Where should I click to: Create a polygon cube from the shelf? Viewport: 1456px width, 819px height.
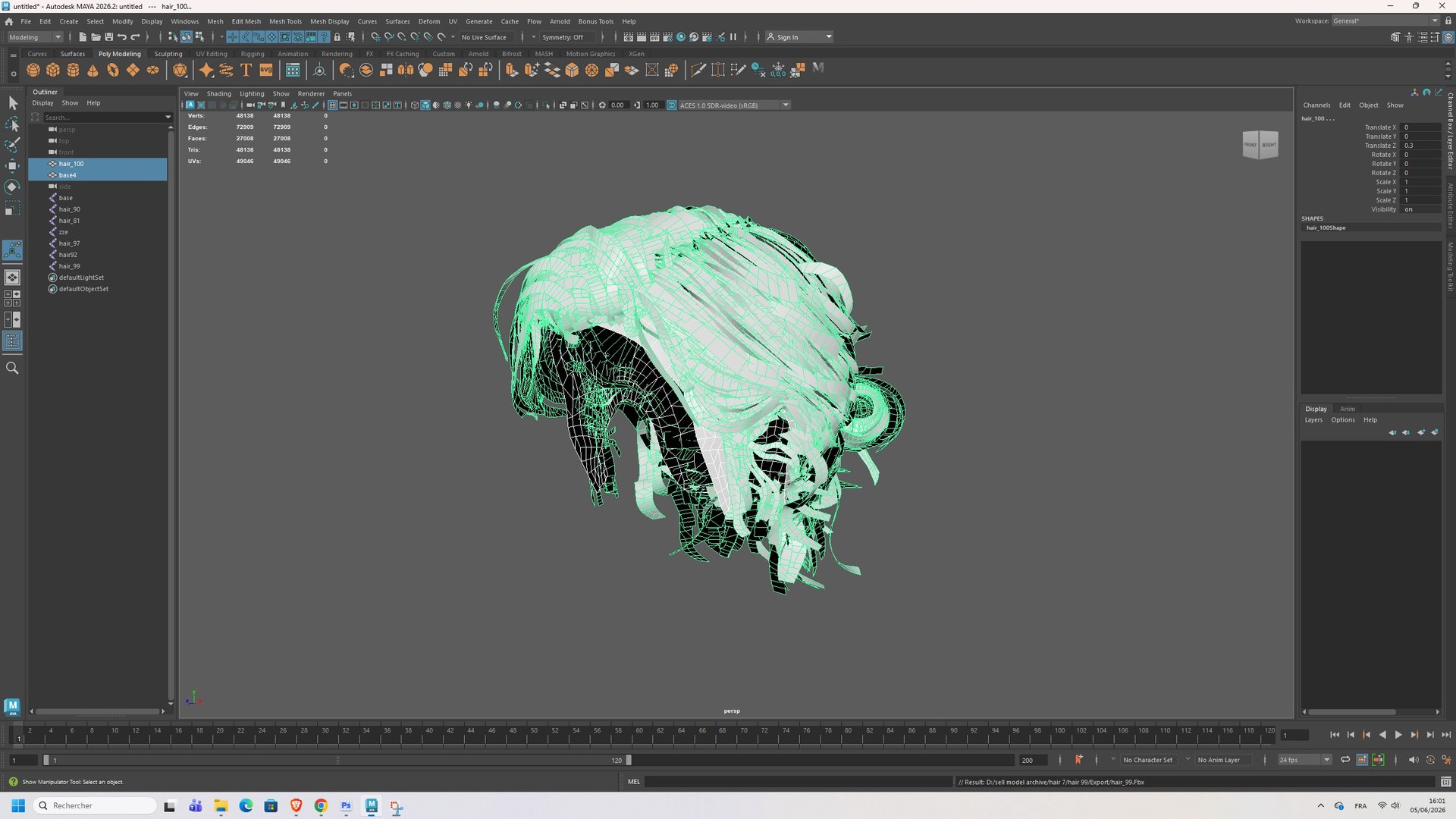pyautogui.click(x=53, y=70)
